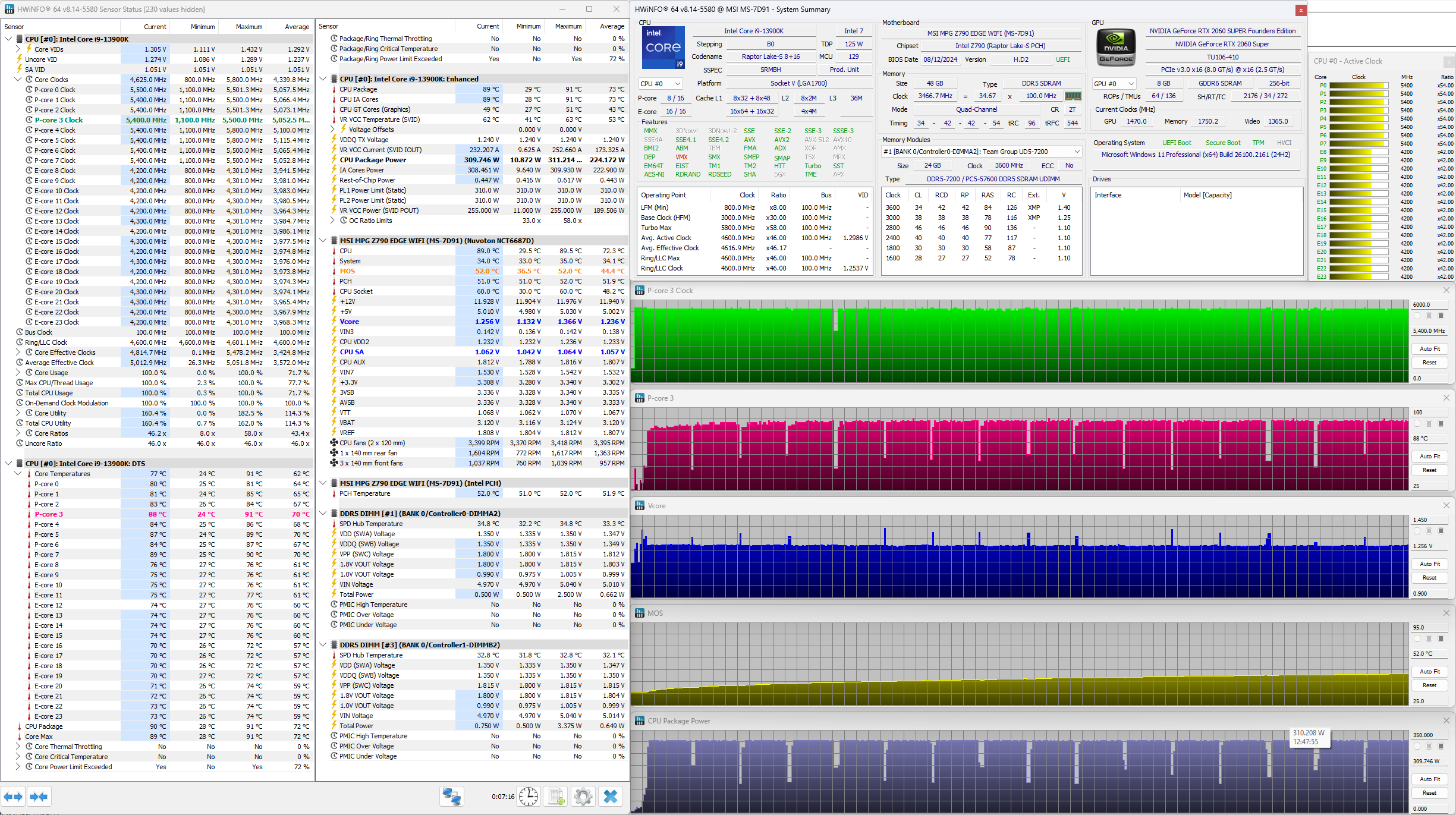This screenshot has height=815, width=1456.
Task: Click the expand columns arrows icon
Action: click(x=14, y=797)
